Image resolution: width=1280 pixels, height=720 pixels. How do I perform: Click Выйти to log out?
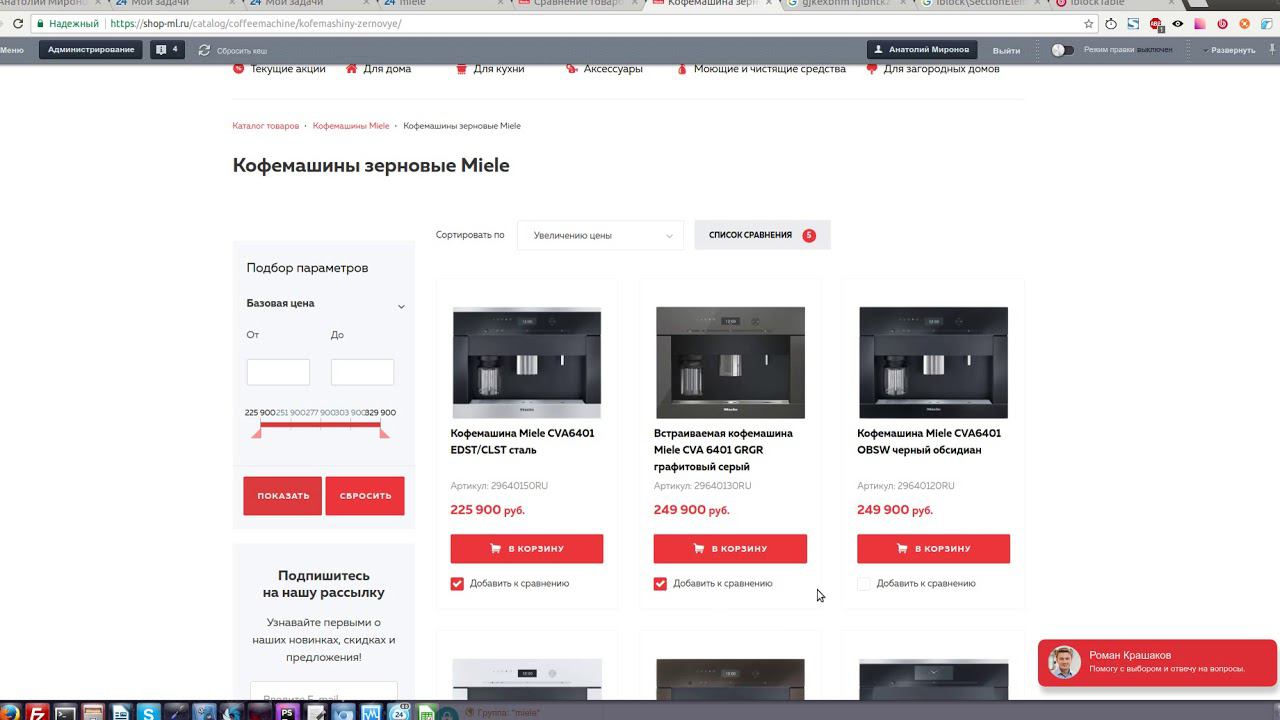(1006, 50)
